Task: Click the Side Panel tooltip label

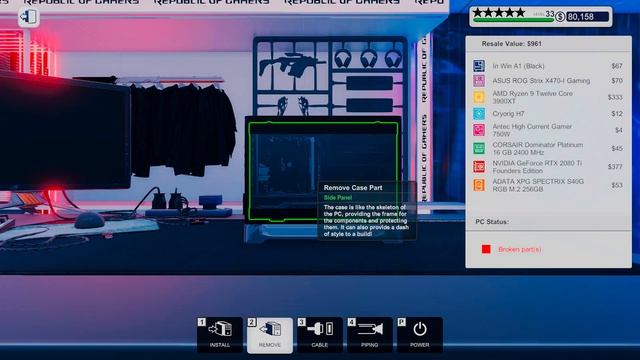Action: (x=338, y=198)
